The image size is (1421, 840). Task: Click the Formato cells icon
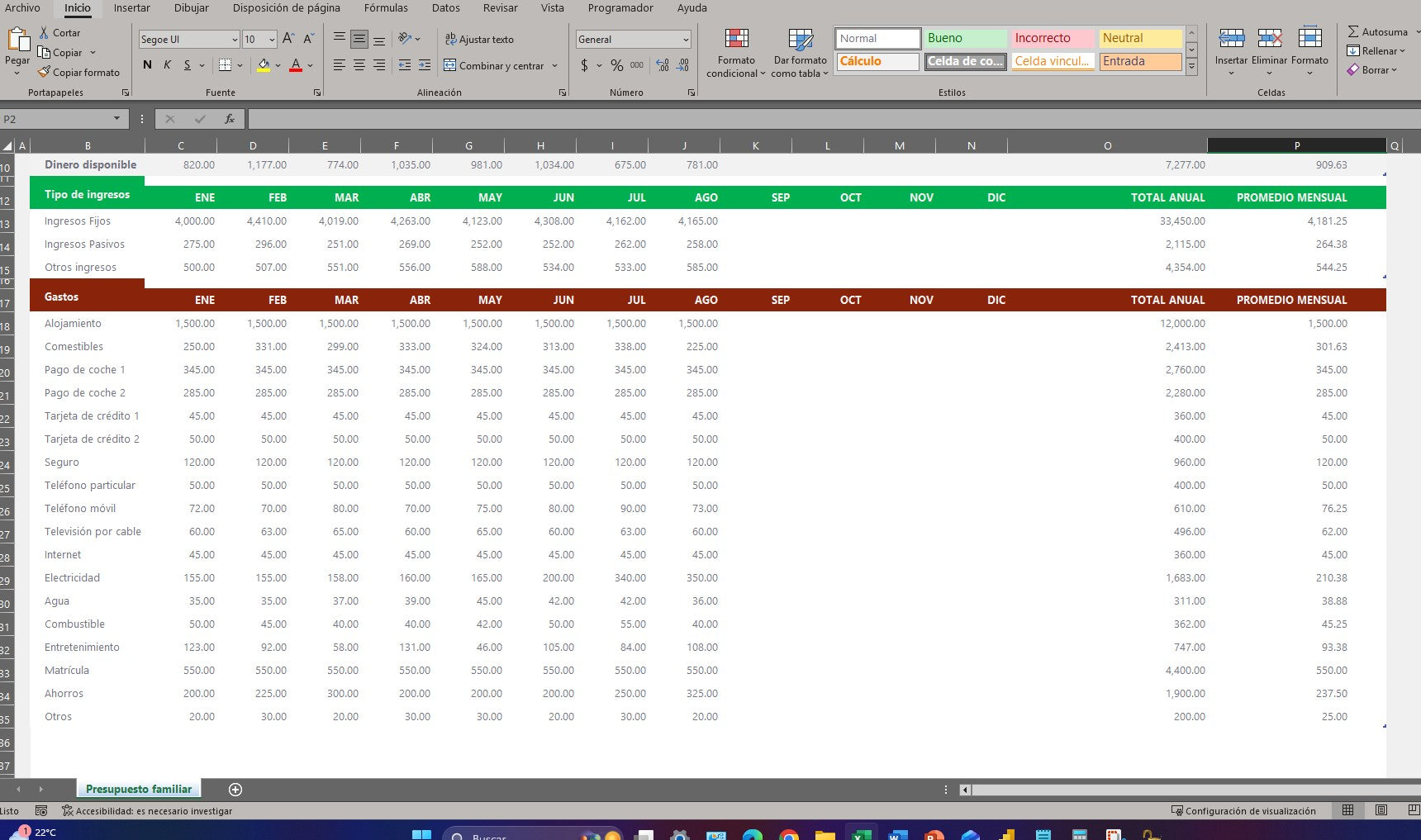(x=1309, y=38)
